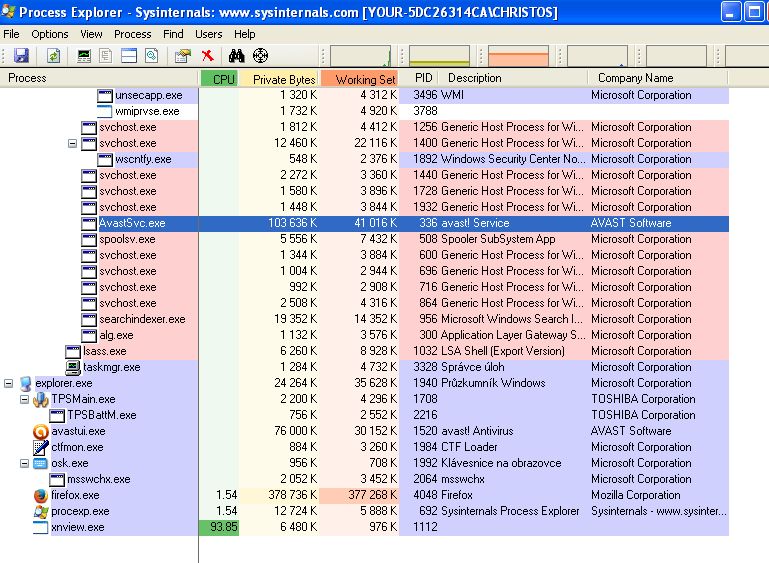This screenshot has width=769, height=563.
Task: Select the AvastSvc.exe process row
Action: click(364, 223)
